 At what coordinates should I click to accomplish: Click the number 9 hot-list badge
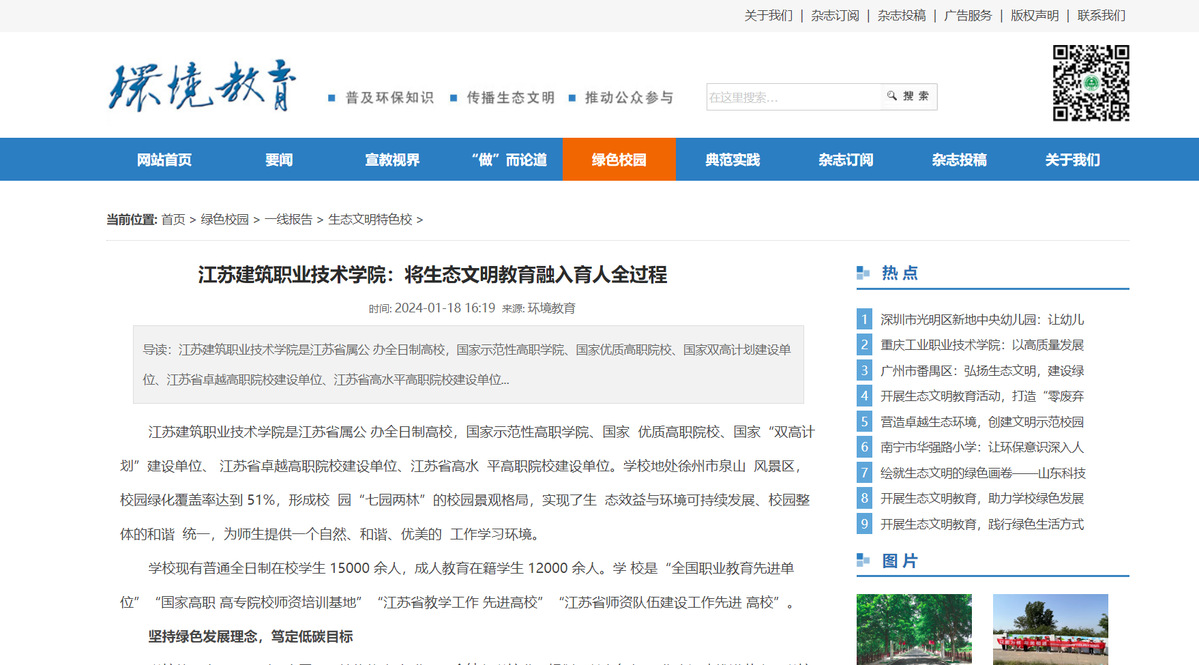point(864,524)
